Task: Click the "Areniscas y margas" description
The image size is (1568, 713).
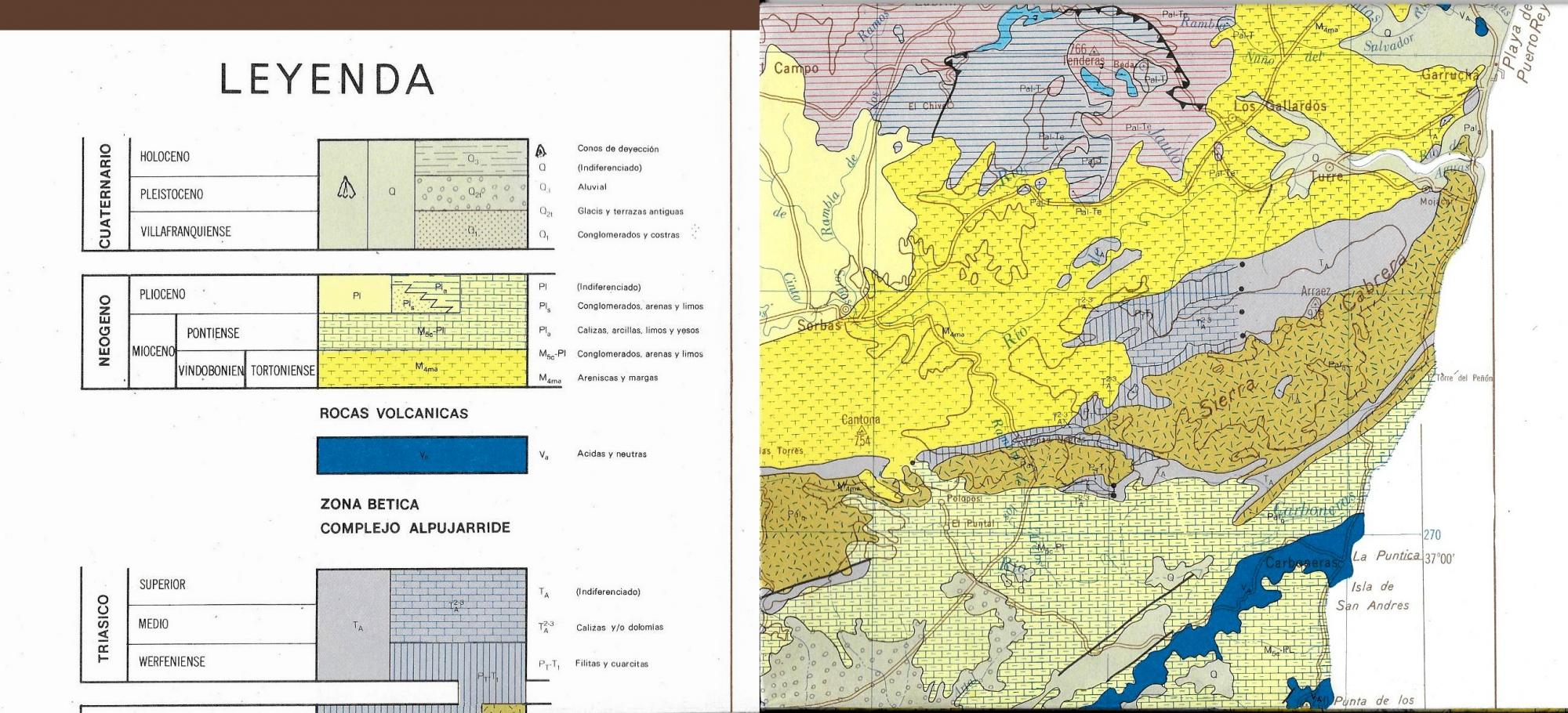Action: coord(617,378)
